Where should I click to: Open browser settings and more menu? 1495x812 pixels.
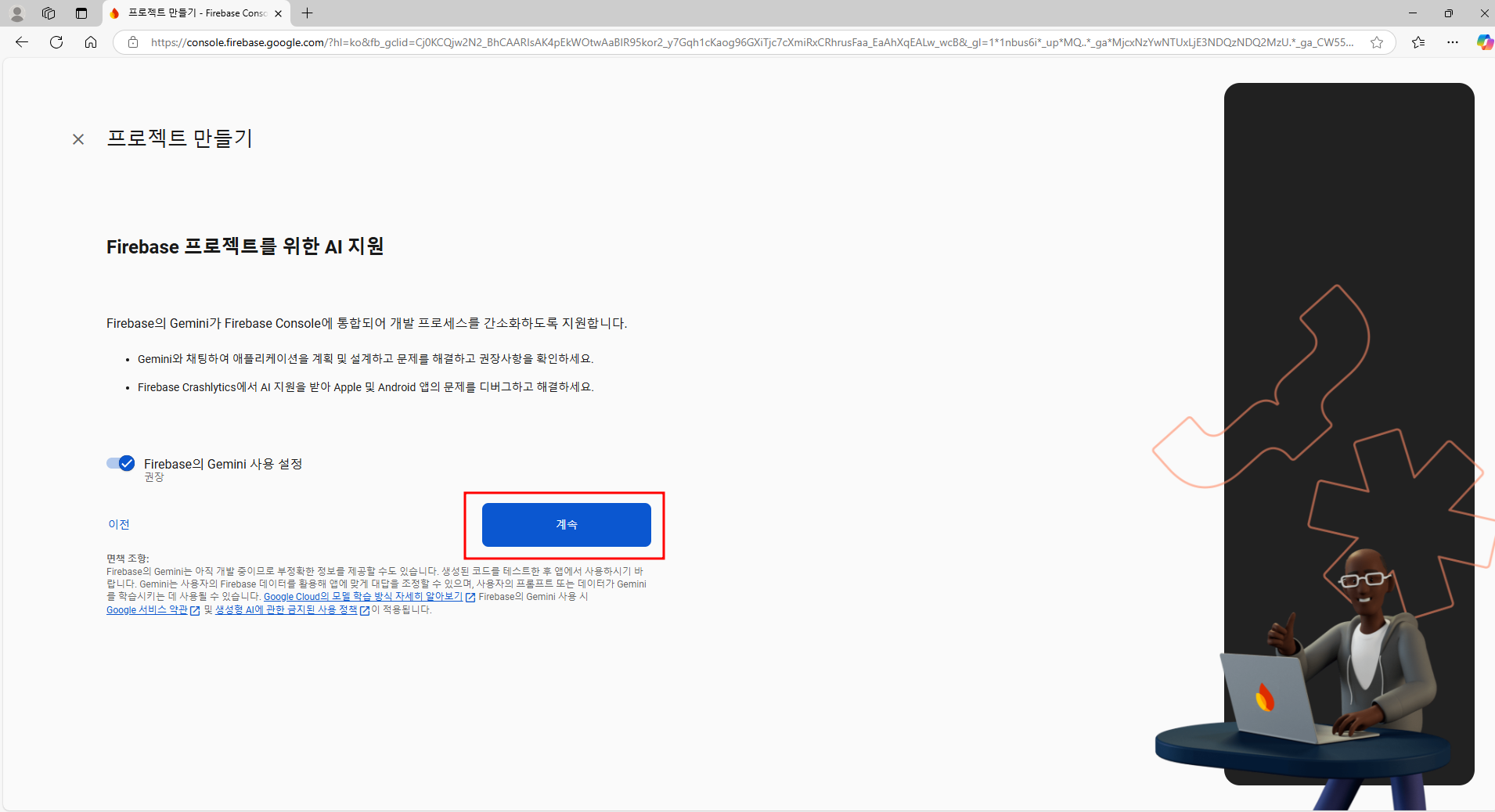[x=1453, y=42]
